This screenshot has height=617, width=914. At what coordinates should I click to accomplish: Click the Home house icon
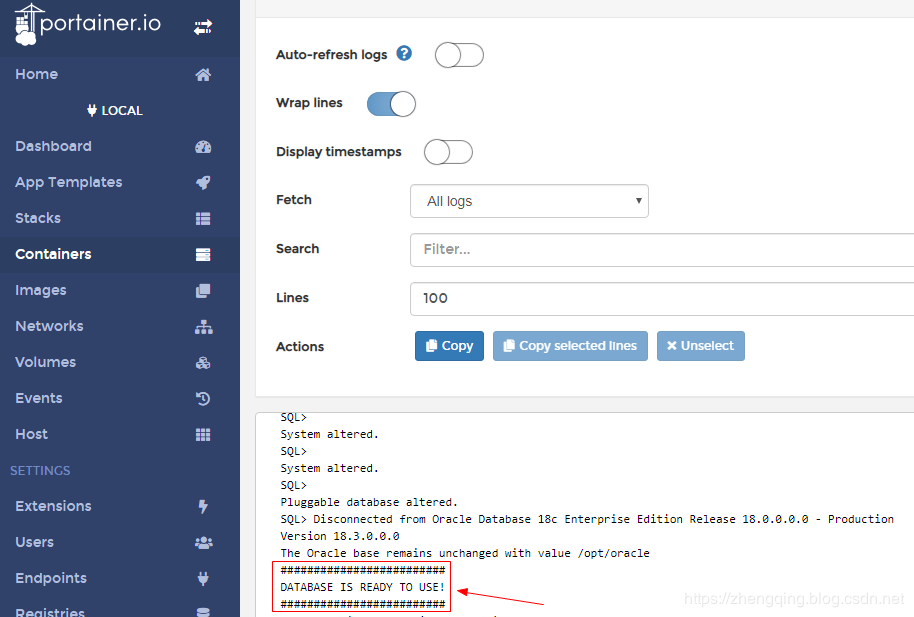coord(203,75)
